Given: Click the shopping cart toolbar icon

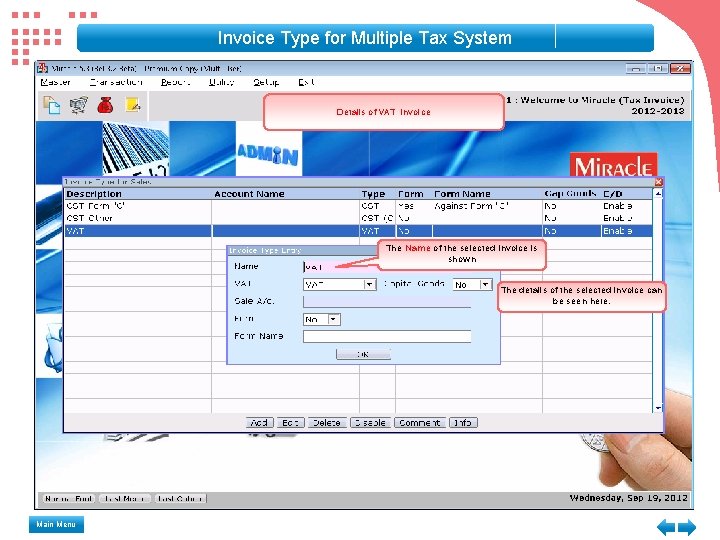Looking at the screenshot, I should pos(79,105).
